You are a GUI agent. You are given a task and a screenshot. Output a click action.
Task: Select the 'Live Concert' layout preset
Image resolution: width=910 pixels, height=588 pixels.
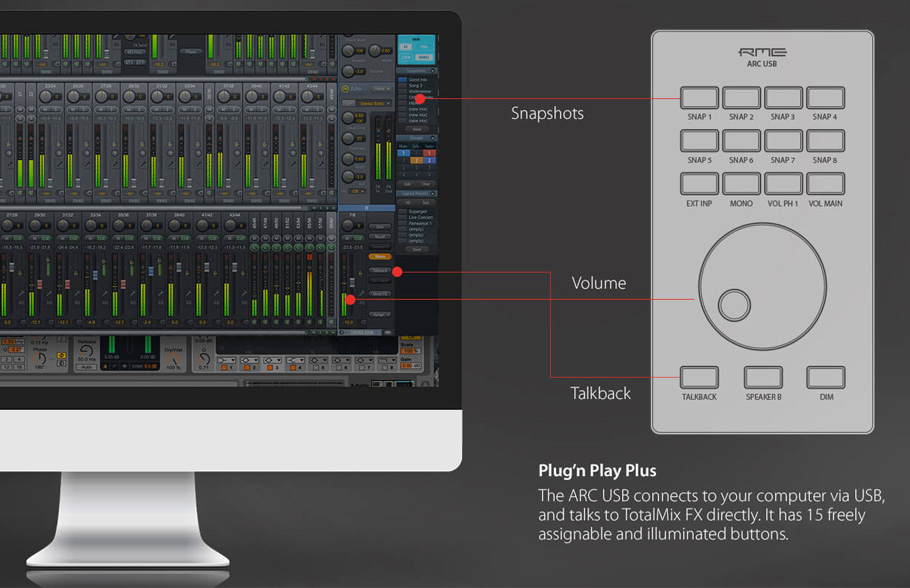[x=421, y=218]
